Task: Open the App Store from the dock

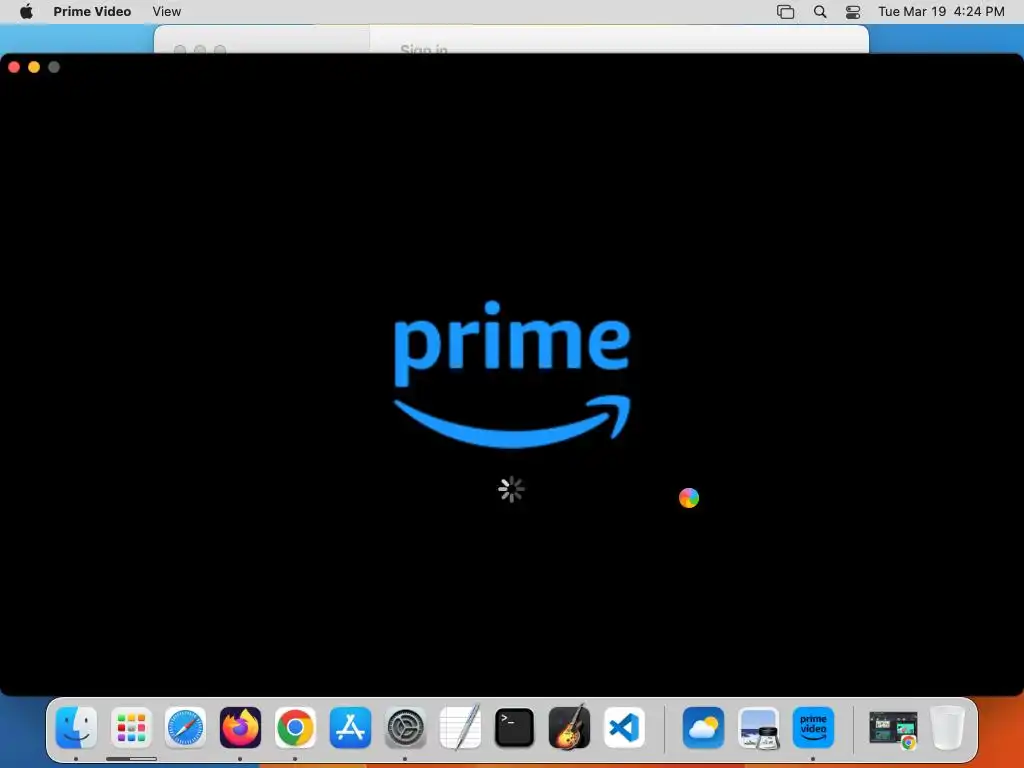Action: (x=350, y=727)
